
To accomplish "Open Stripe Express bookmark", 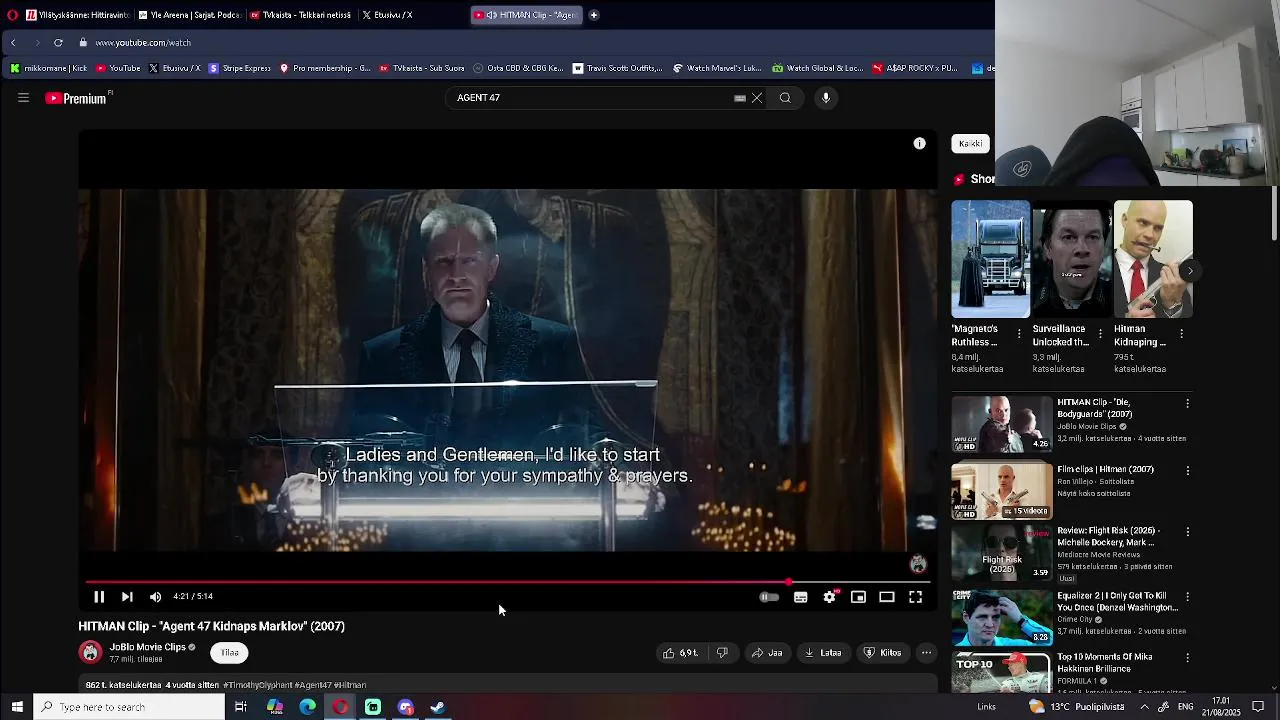I will (x=239, y=68).
